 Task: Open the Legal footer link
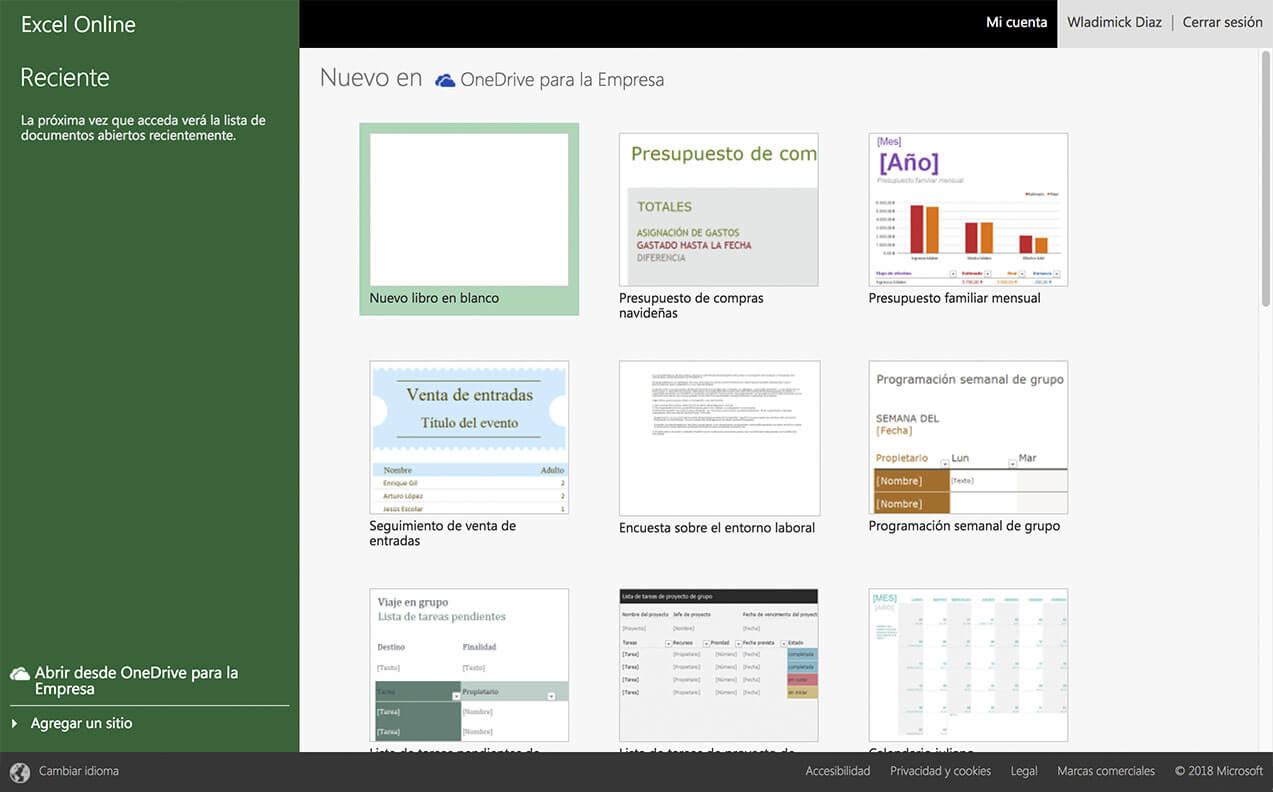pyautogui.click(x=1024, y=771)
